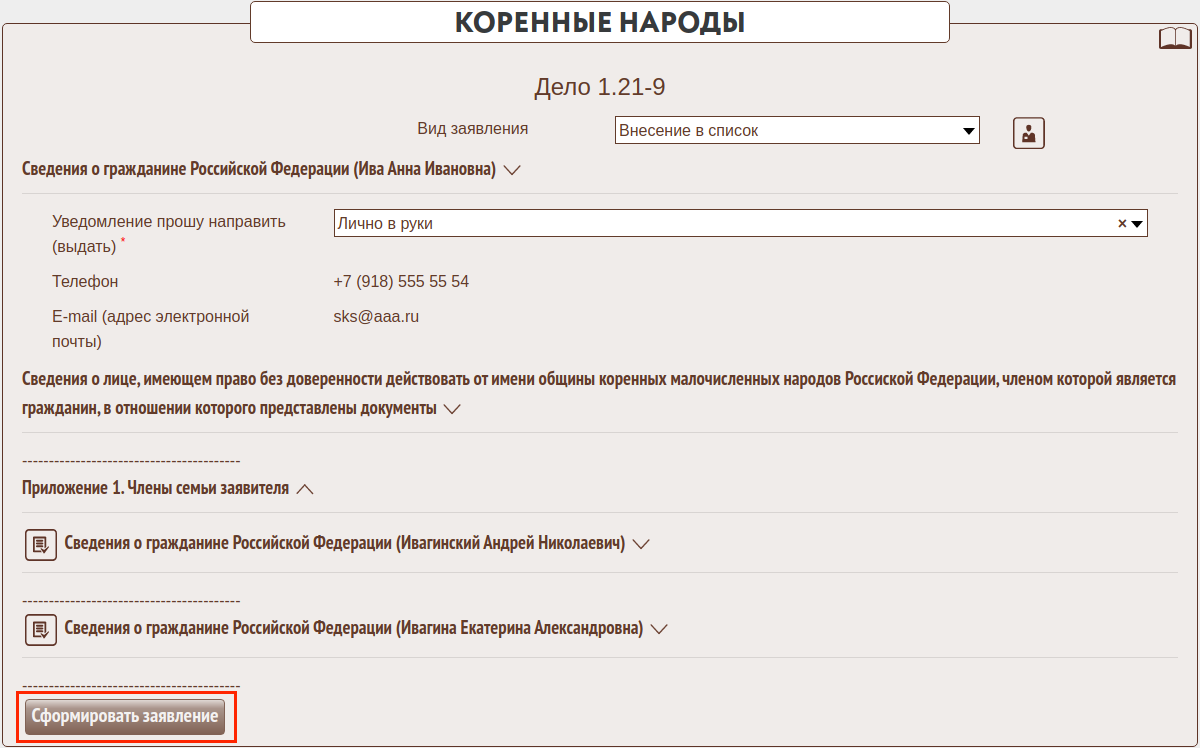Click the phone number +7 (918) 555 55 54
The width and height of the screenshot is (1200, 748).
[401, 282]
